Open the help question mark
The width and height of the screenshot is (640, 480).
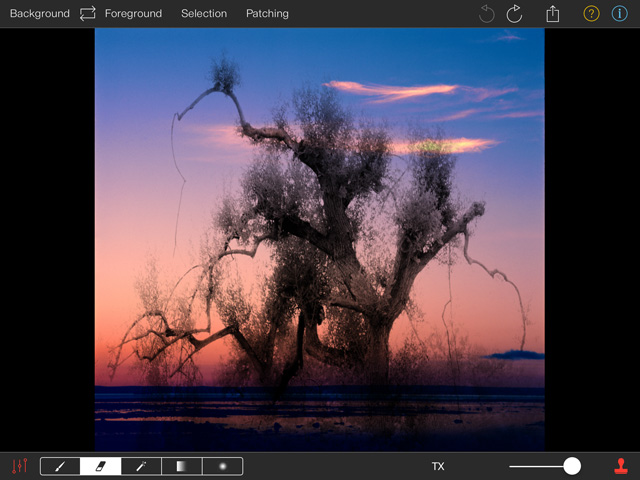point(591,13)
